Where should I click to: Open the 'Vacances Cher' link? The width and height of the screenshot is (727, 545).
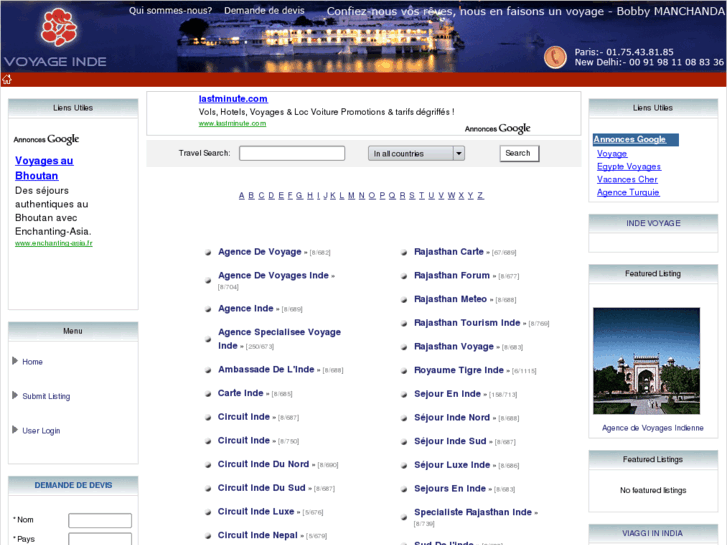pyautogui.click(x=627, y=180)
